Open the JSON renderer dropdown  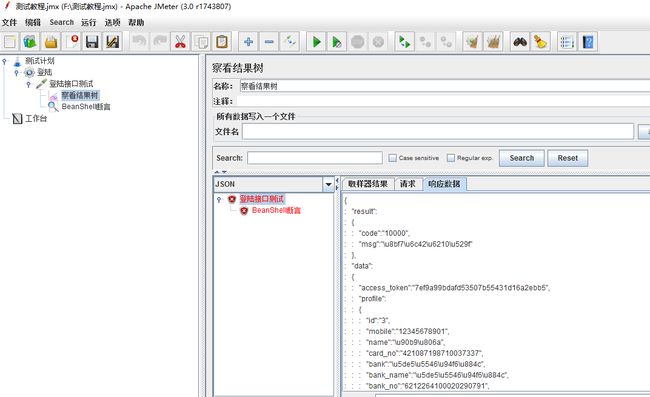[x=328, y=184]
